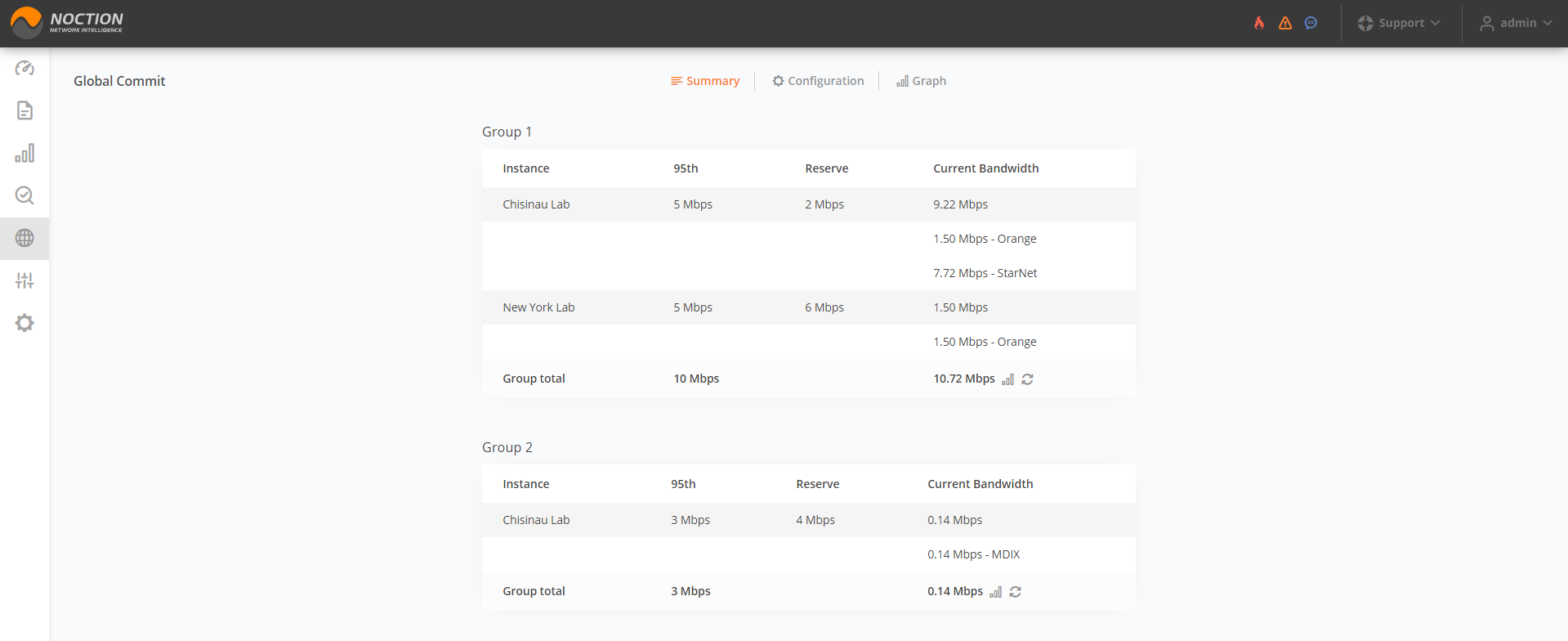Click Group 1 total 10 Mbps value
1568x641 pixels.
[x=696, y=379]
